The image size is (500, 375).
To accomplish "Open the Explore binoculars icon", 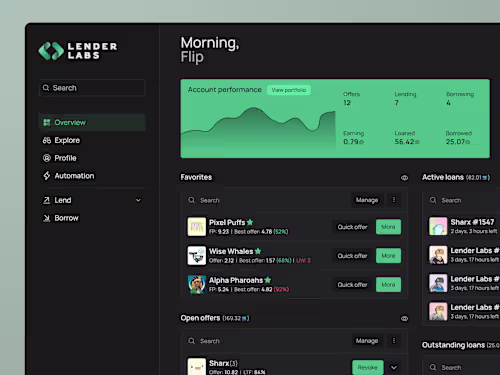I will pos(47,140).
